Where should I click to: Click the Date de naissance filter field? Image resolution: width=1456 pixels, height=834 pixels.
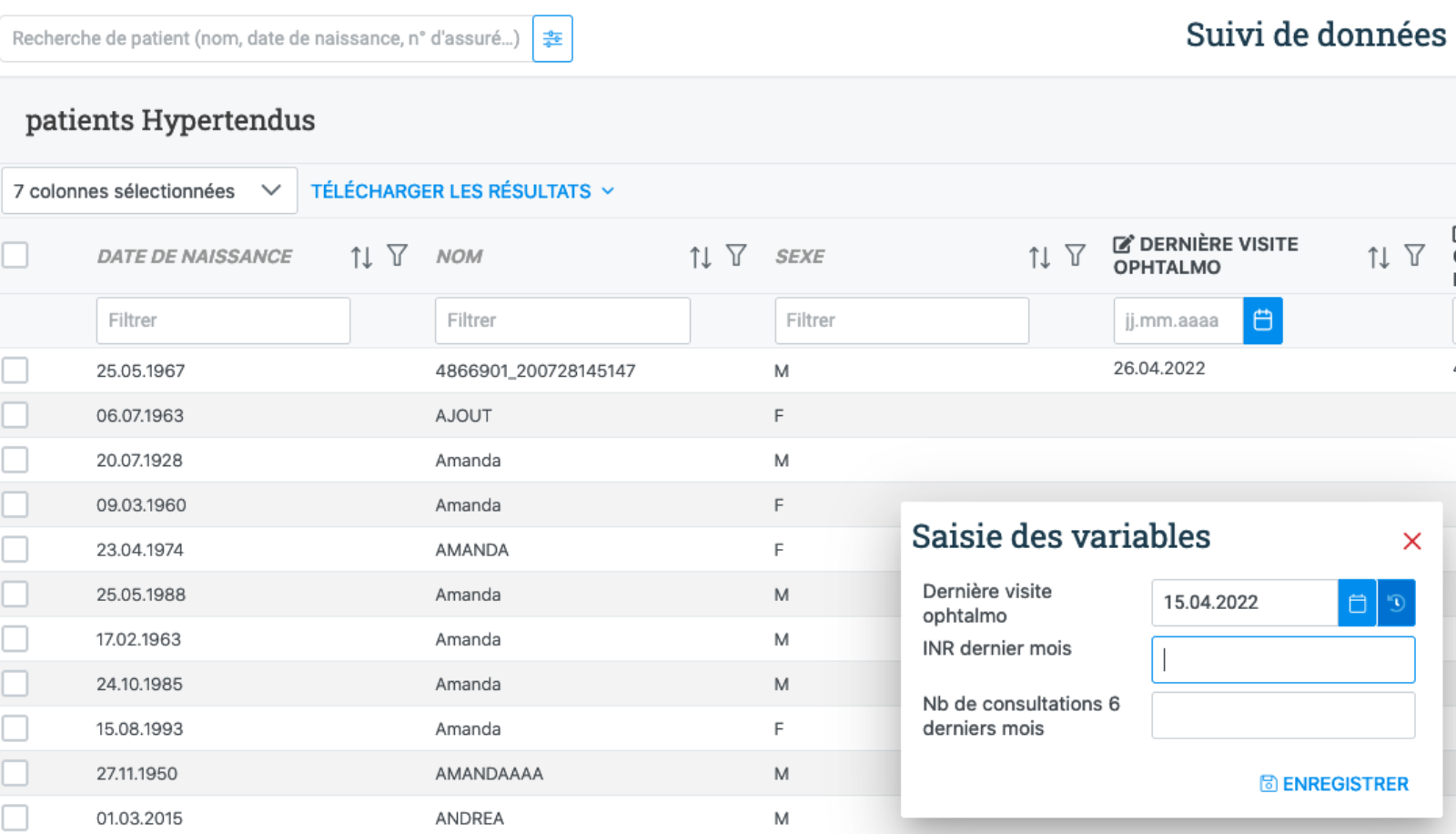point(223,320)
